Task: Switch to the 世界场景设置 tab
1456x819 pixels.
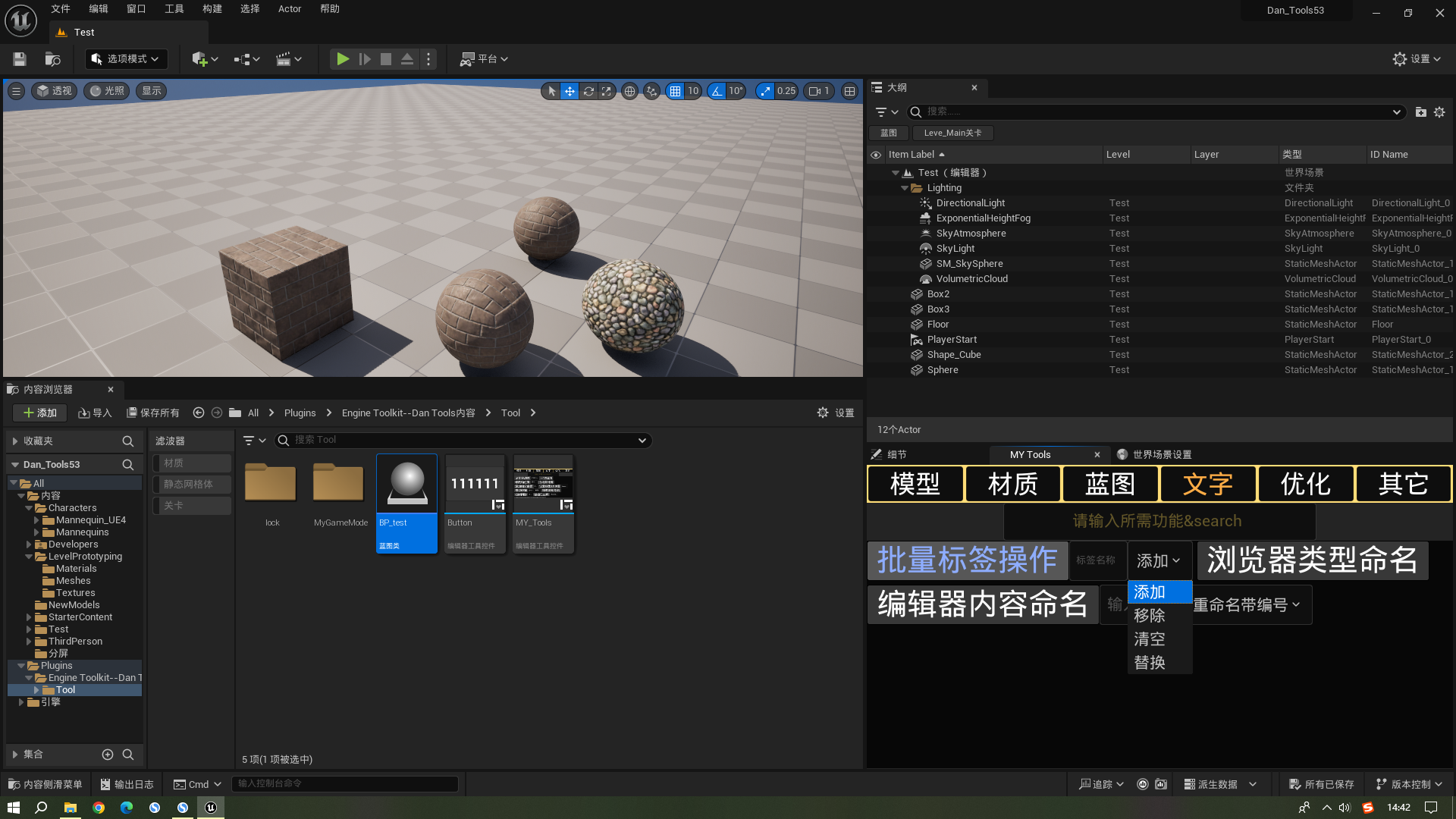Action: [1154, 455]
